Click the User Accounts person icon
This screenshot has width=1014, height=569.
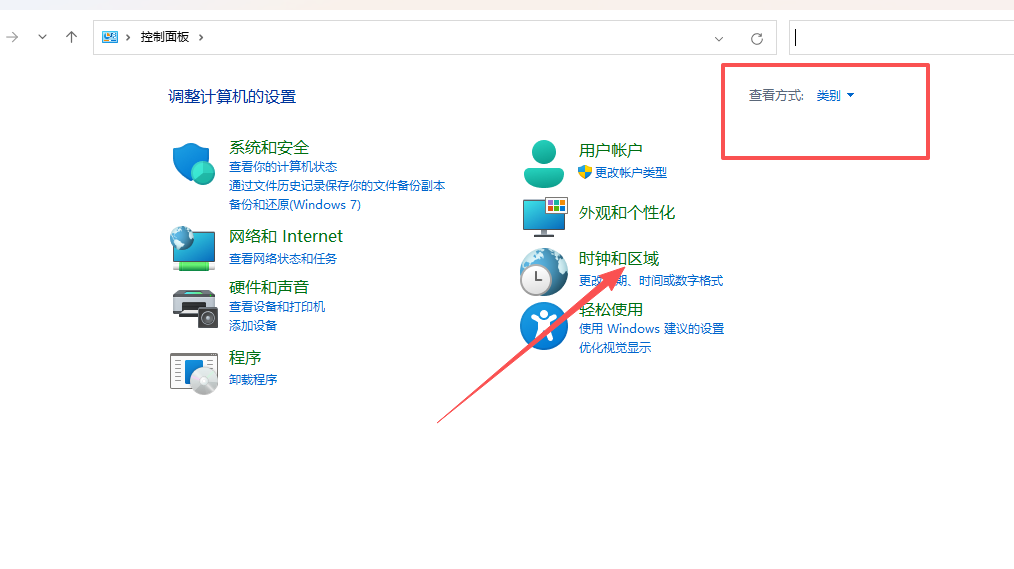[543, 164]
